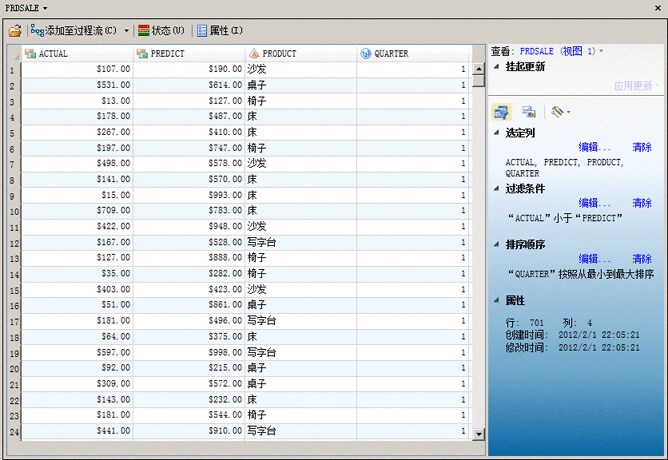Click cell $441.00 in ACTUAL column

78,431
